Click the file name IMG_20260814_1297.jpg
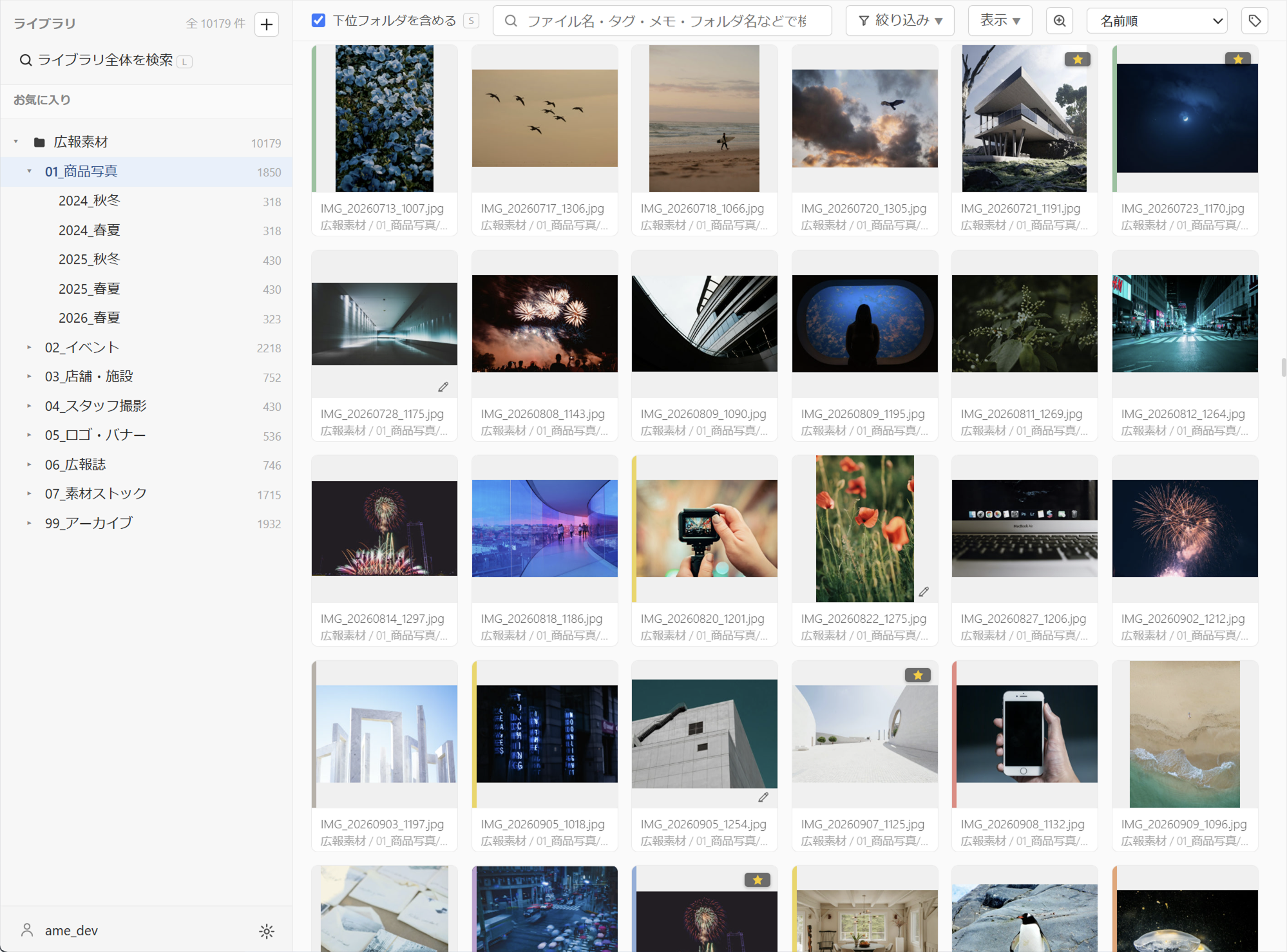Viewport: 1287px width, 952px height. (x=383, y=619)
